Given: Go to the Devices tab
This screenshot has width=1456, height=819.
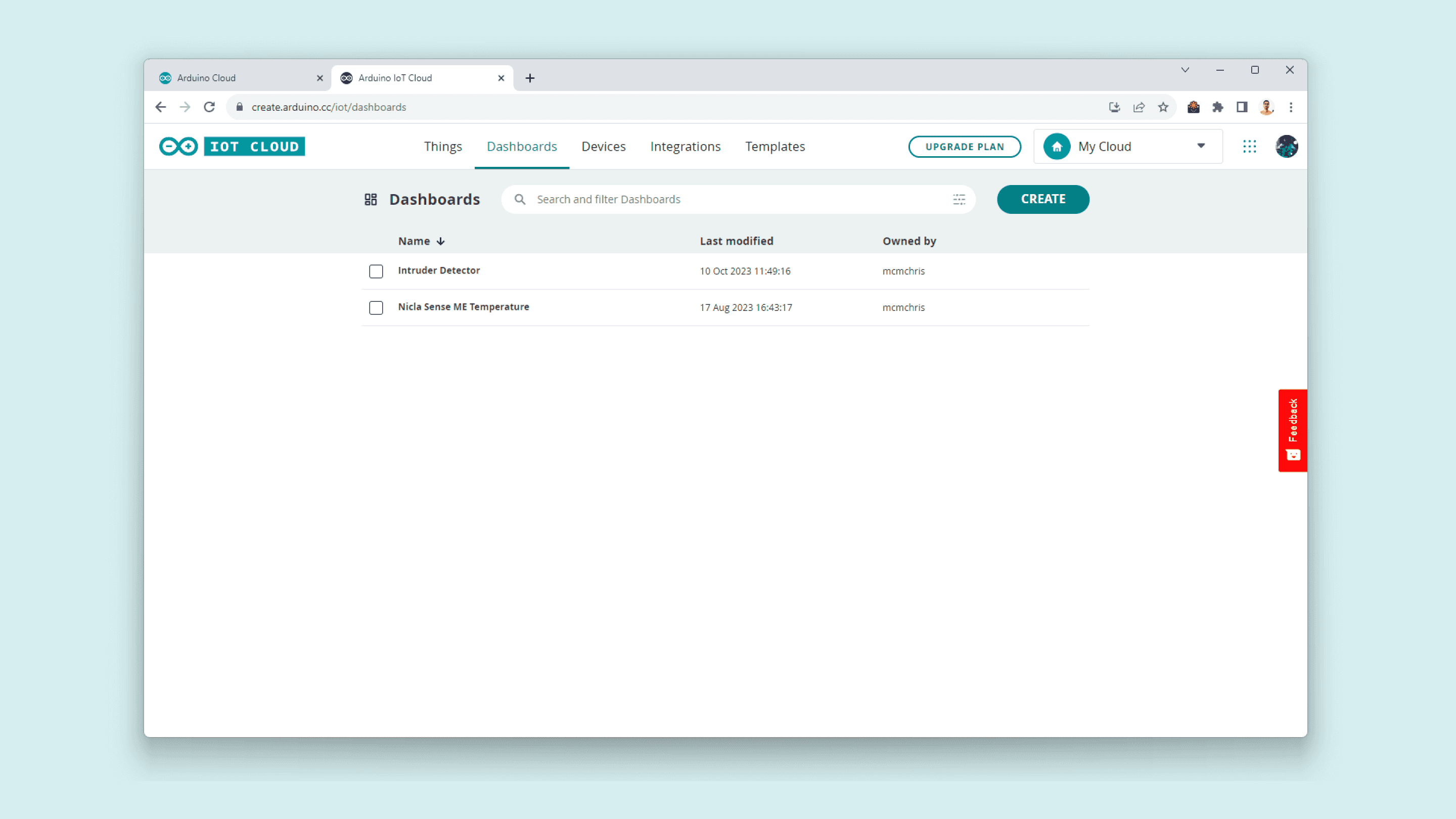Looking at the screenshot, I should pyautogui.click(x=603, y=147).
